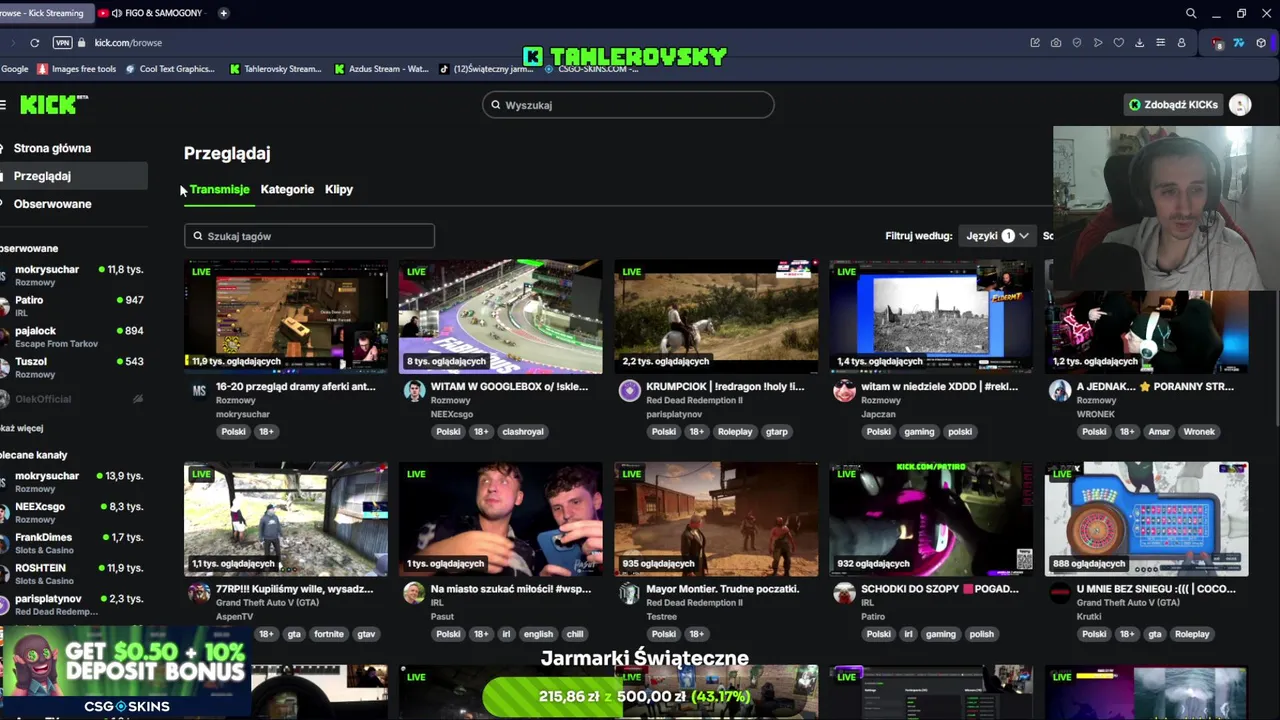Screen dimensions: 1280x720
Task: Open the shield privacy protection icon
Action: [x=1077, y=43]
